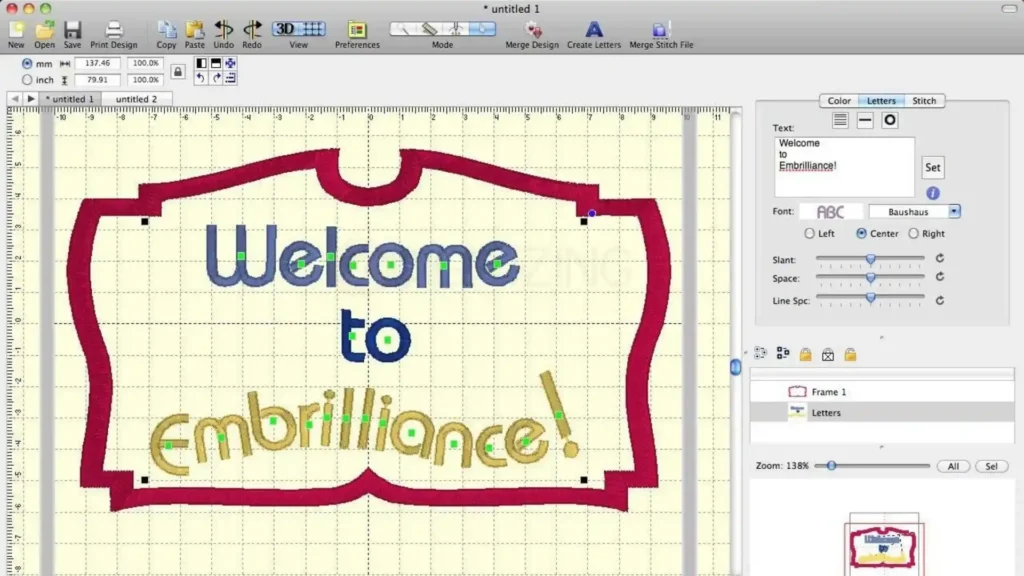Screen dimensions: 1024x576
Task: Choose the single-line text layout icon
Action: 865,120
